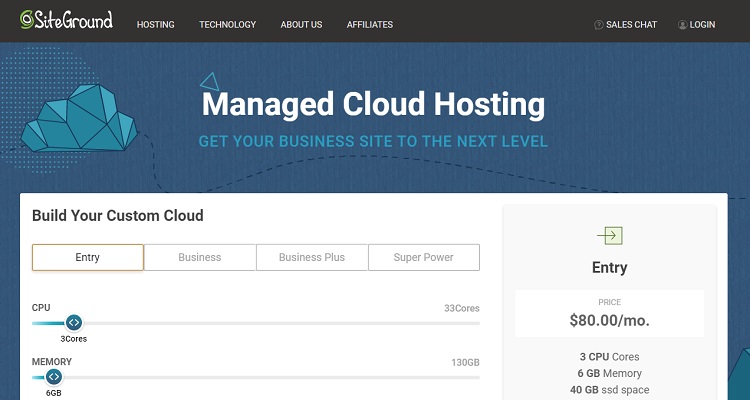Image resolution: width=750 pixels, height=400 pixels.
Task: Click the 33Cores maximum label
Action: coord(462,309)
